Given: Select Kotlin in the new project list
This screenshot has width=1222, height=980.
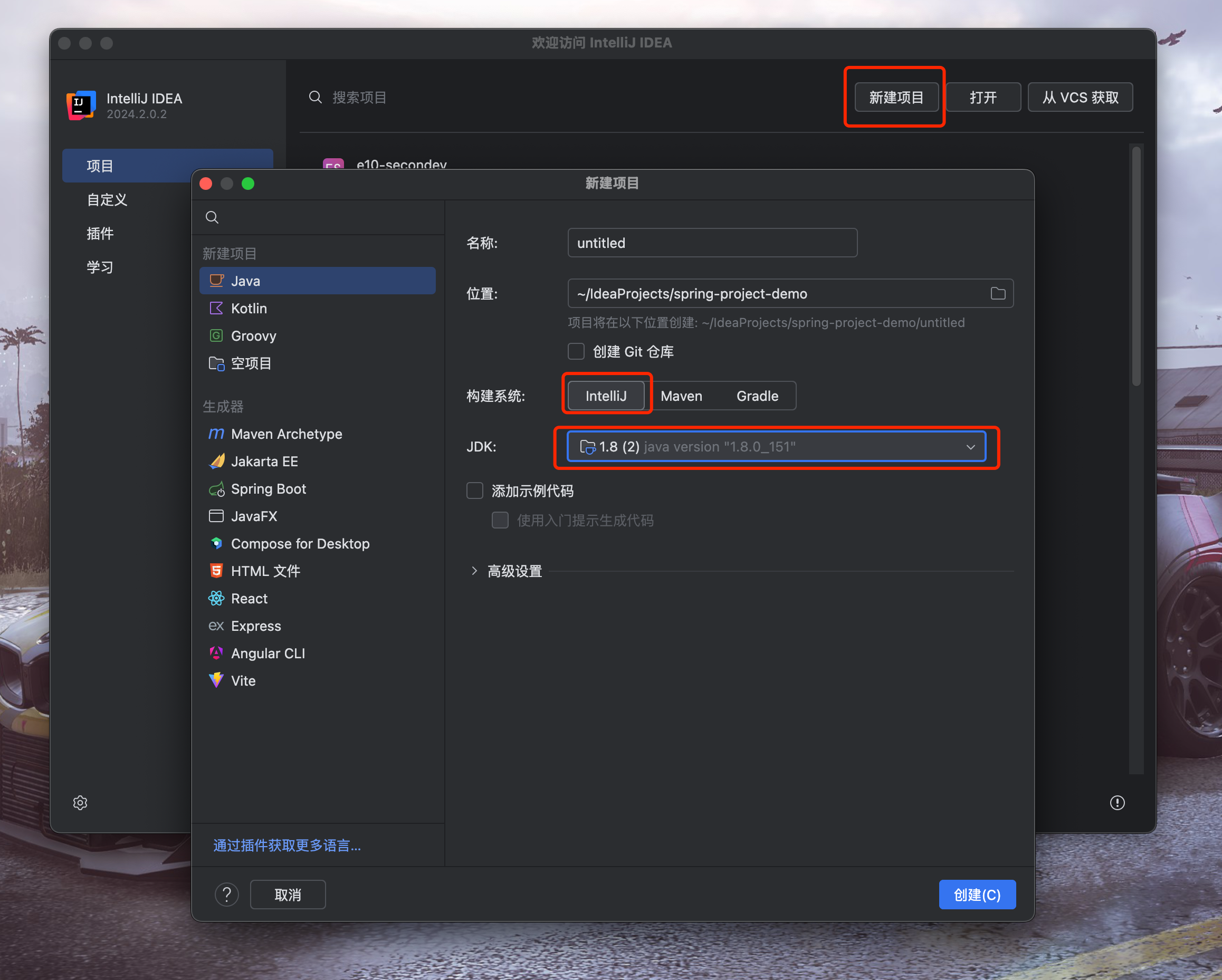Looking at the screenshot, I should (318, 308).
